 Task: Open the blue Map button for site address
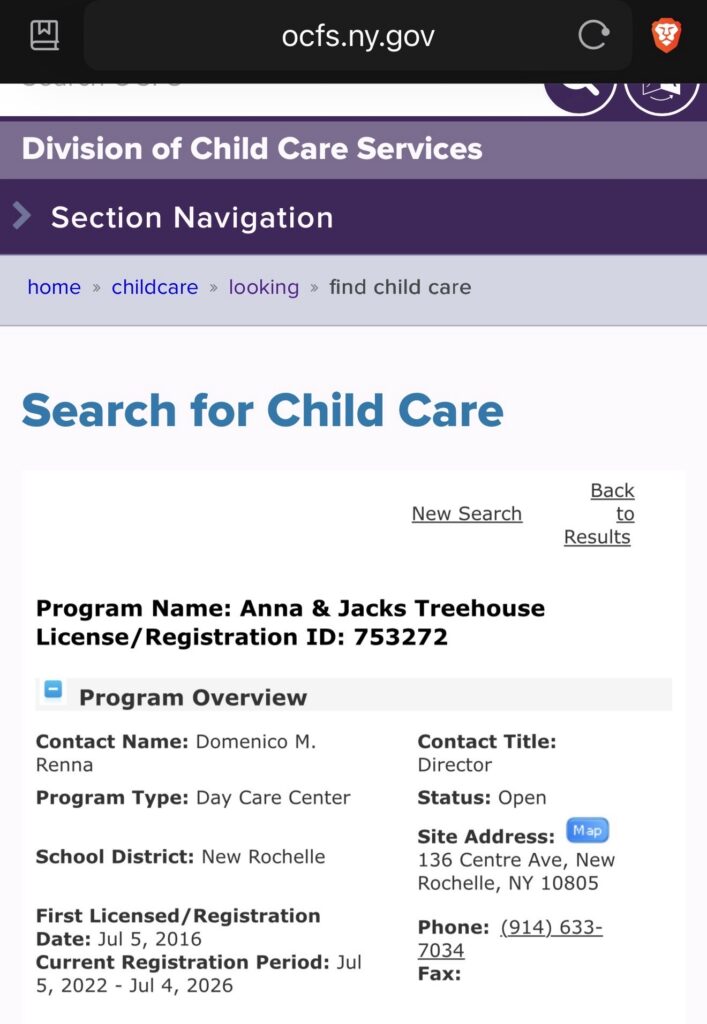[587, 830]
